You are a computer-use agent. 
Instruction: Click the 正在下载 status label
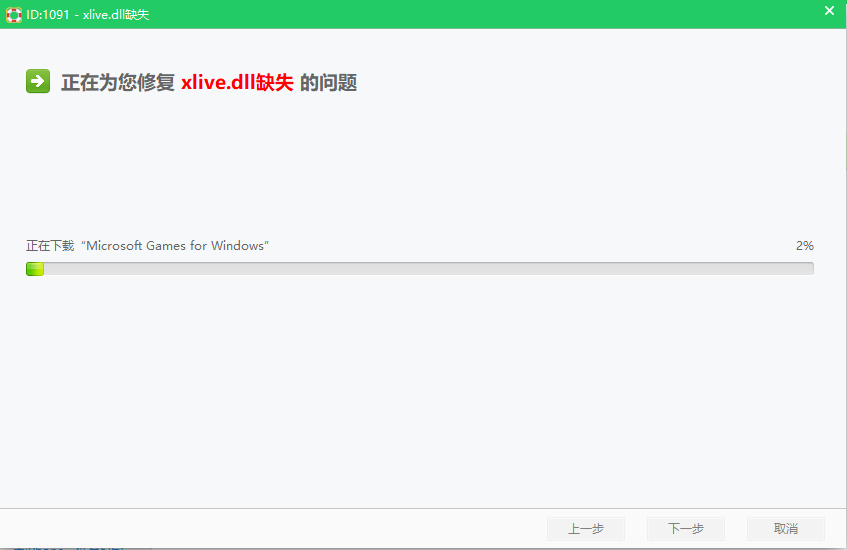click(x=50, y=246)
